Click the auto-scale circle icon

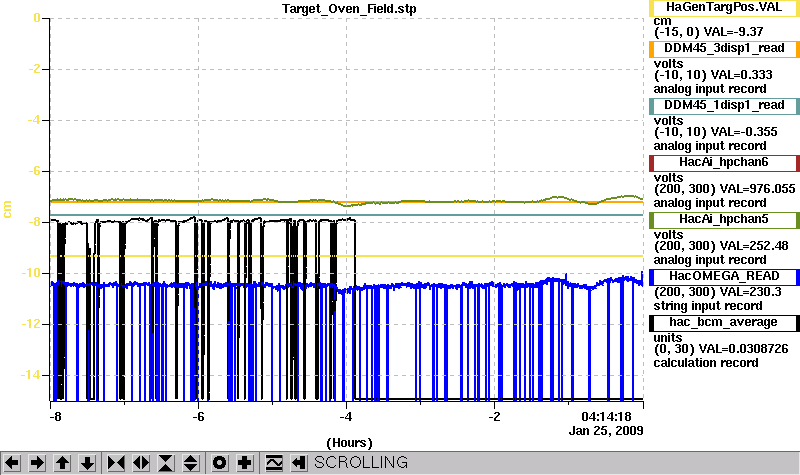tap(220, 463)
